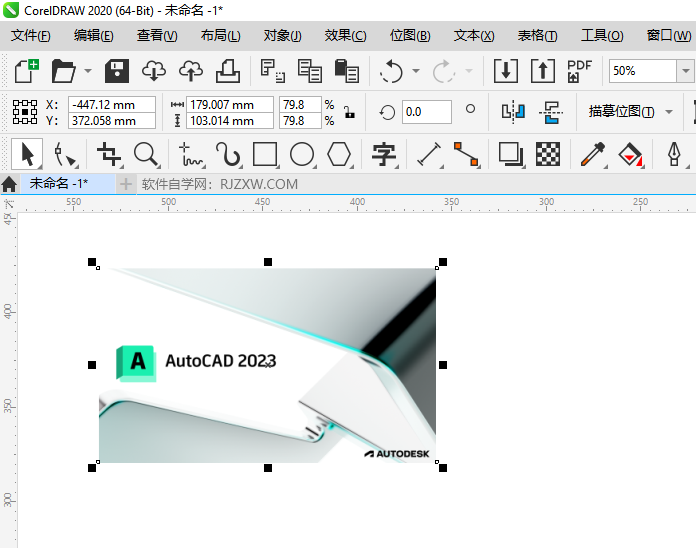Cut the selection with Cut icon
Screen dimensions: 696x548
click(x=272, y=71)
